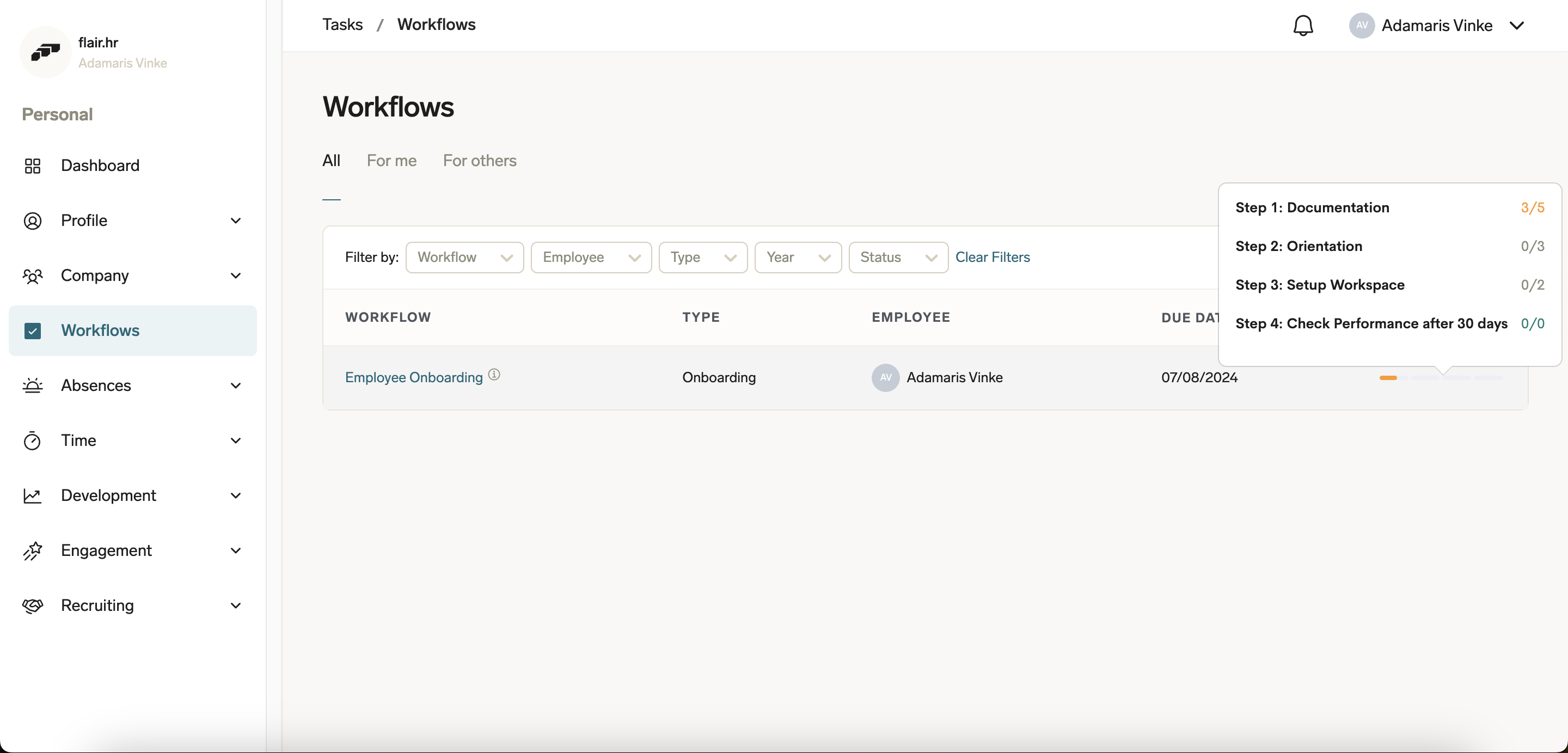Select the Time stopwatch icon

click(33, 440)
